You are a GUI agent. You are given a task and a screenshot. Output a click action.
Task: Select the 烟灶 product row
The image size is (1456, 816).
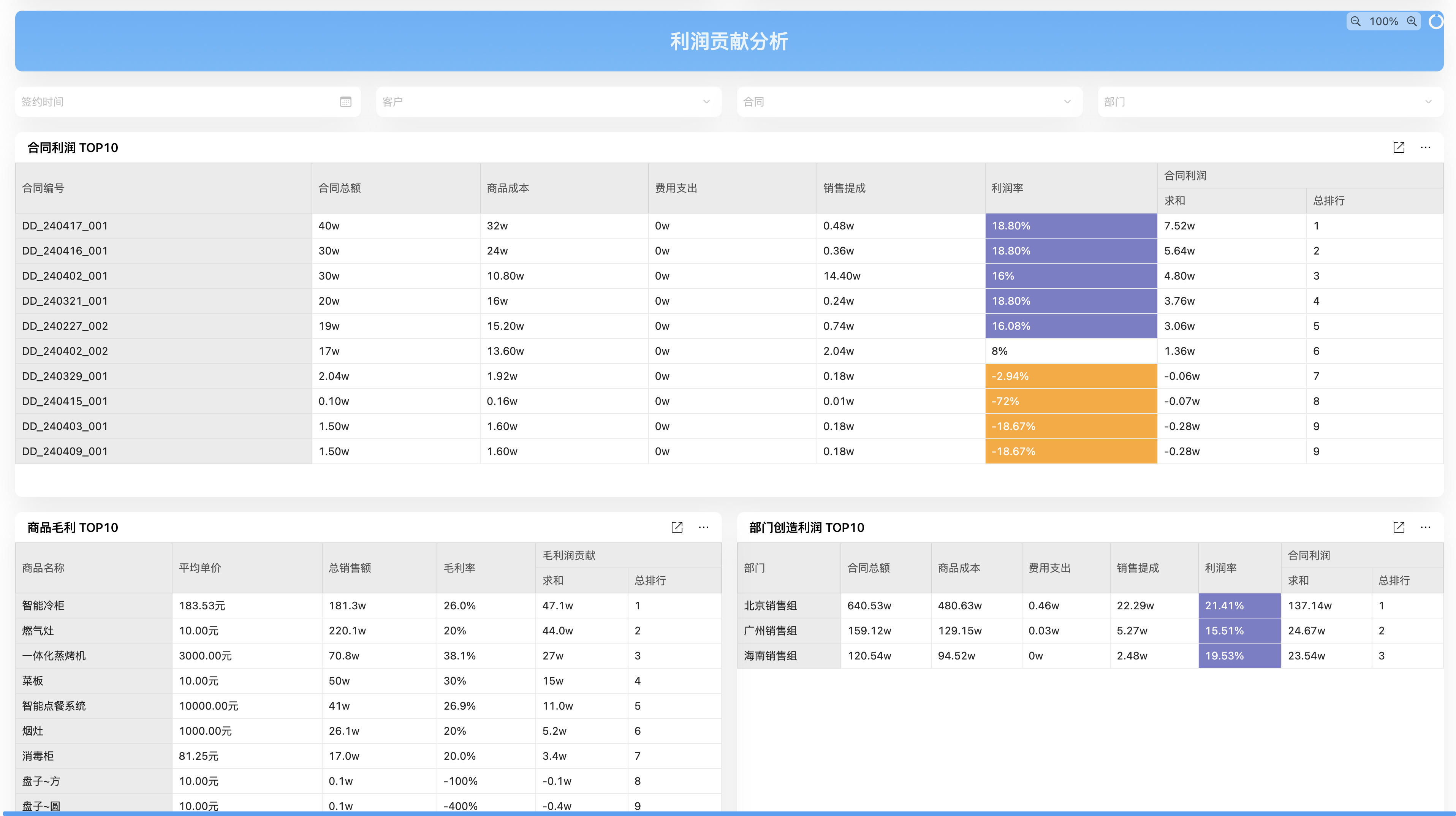pyautogui.click(x=368, y=731)
